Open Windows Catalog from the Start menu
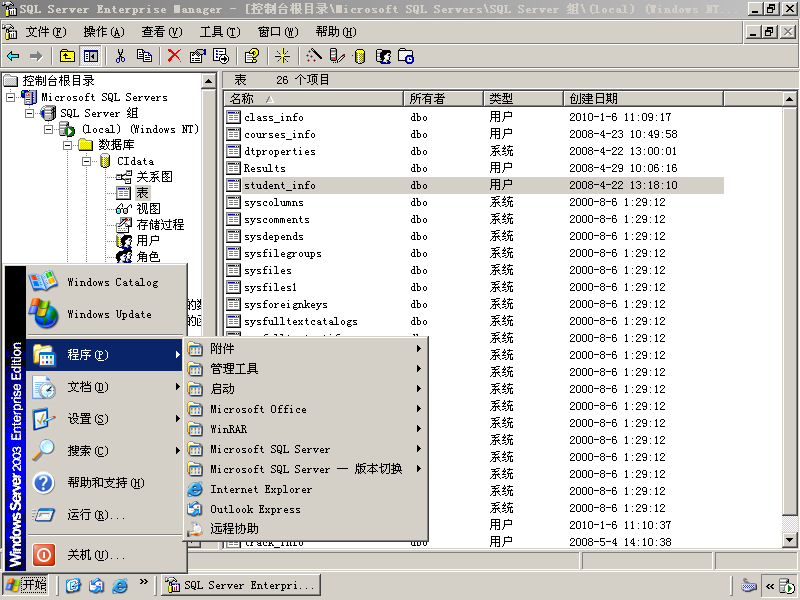The image size is (800, 600). 107,282
